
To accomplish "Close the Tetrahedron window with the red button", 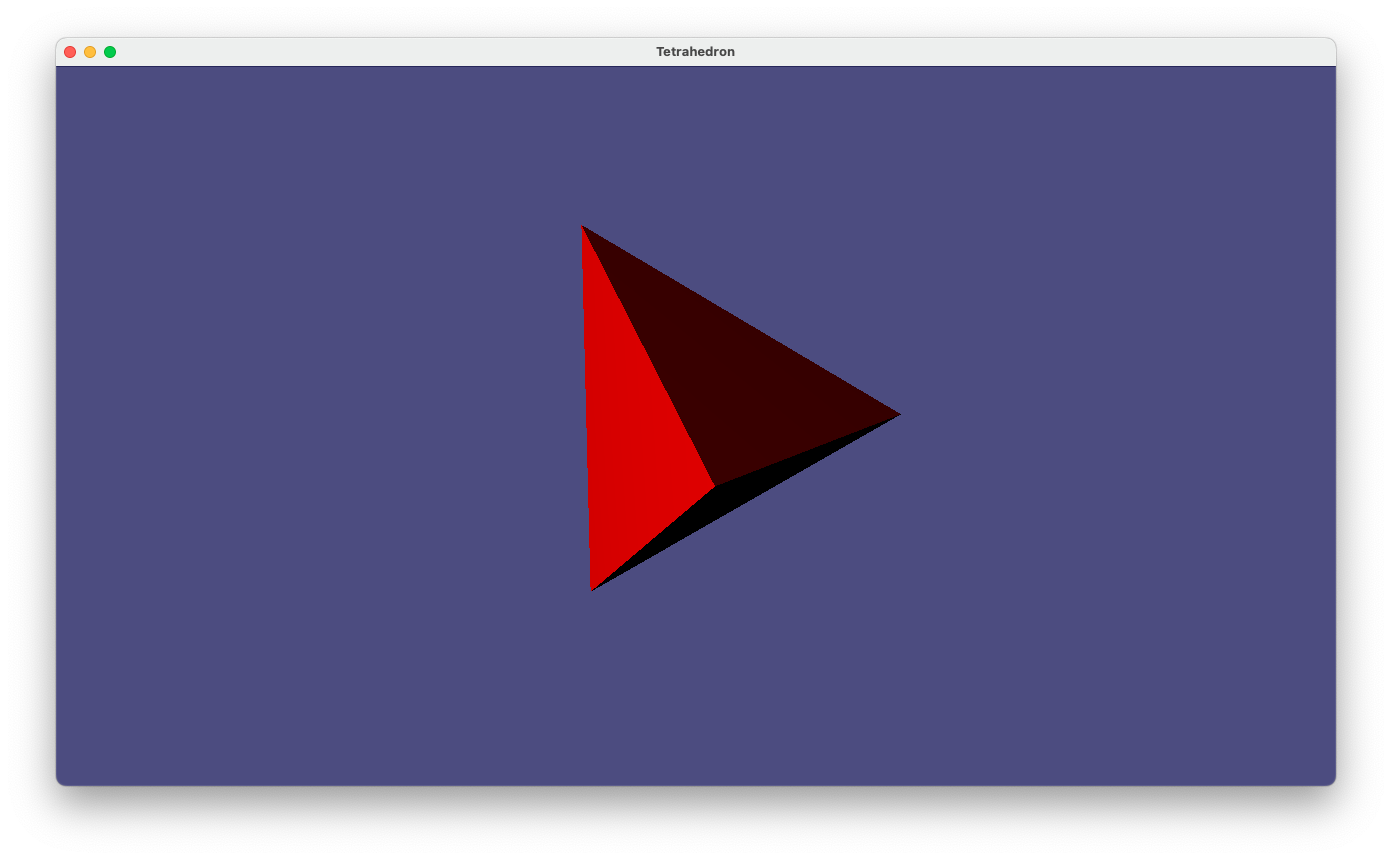I will [x=70, y=52].
